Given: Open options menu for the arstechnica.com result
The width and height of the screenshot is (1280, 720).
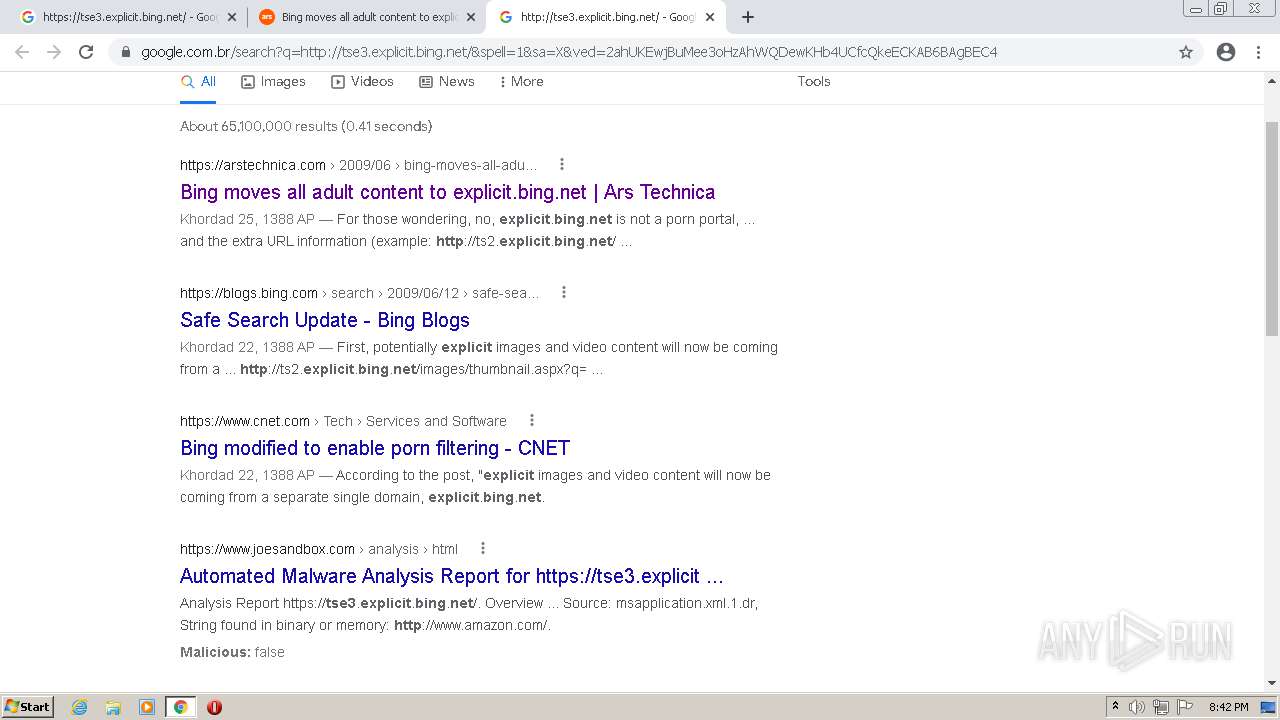Looking at the screenshot, I should [x=562, y=164].
